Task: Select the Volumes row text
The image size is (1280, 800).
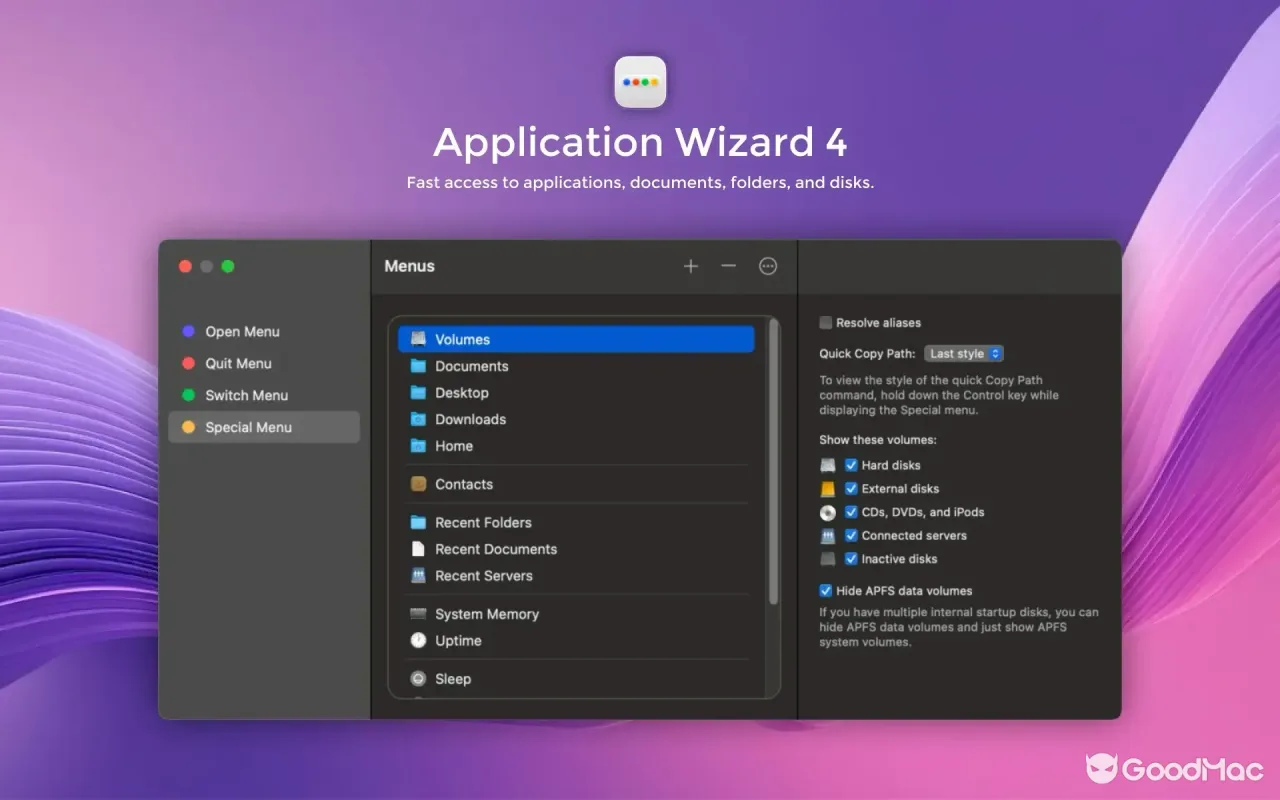Action: point(462,340)
